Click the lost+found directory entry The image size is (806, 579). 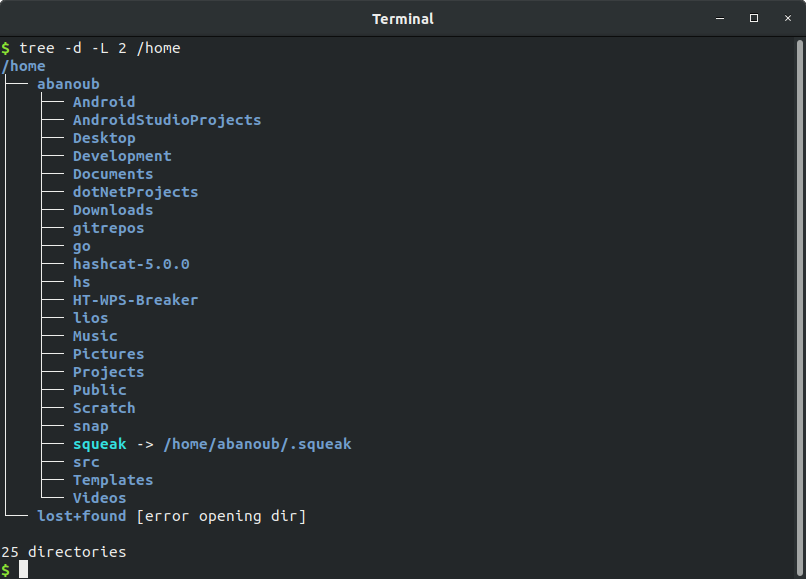click(81, 516)
